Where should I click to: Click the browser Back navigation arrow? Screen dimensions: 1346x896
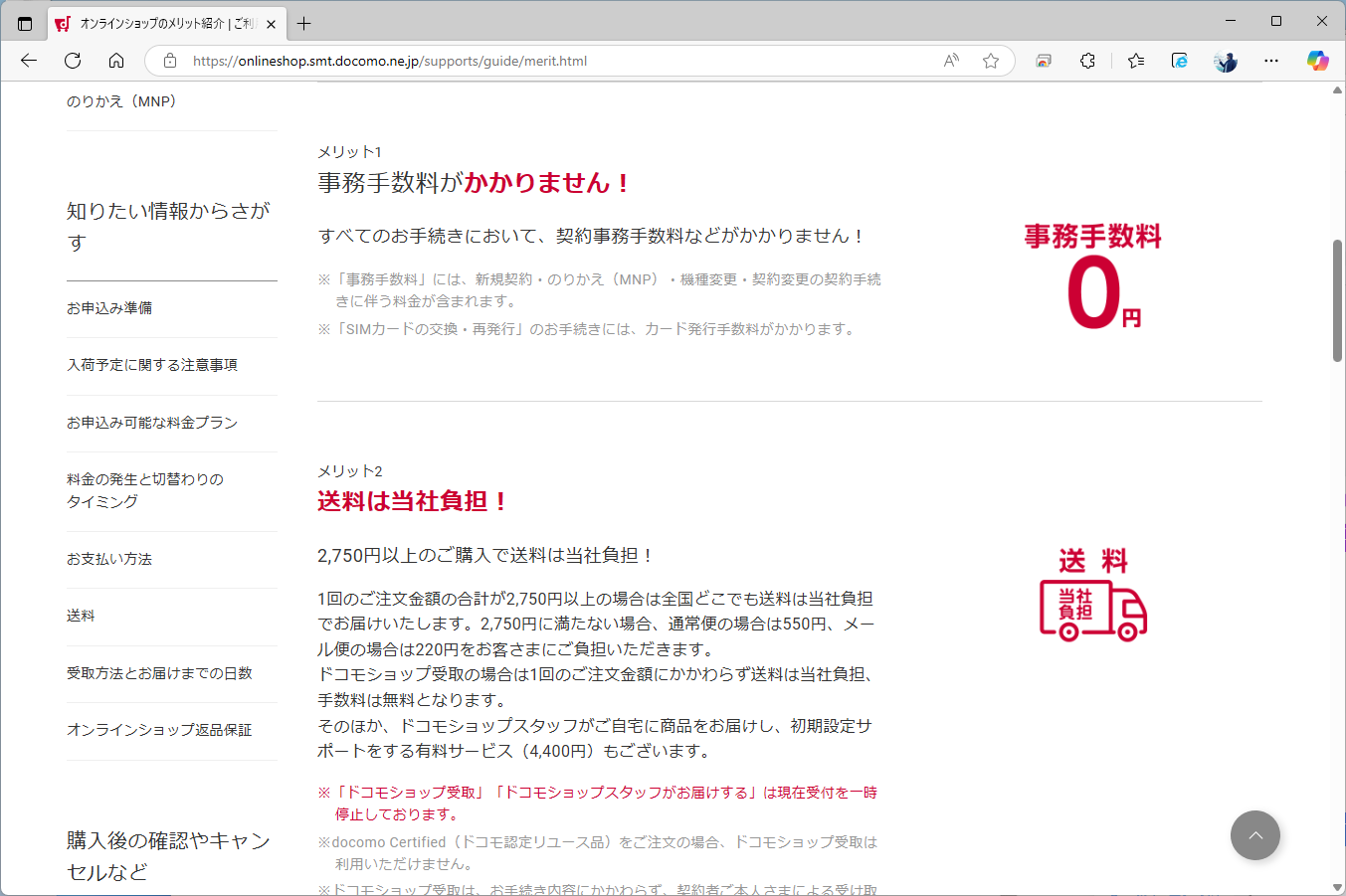click(x=28, y=61)
